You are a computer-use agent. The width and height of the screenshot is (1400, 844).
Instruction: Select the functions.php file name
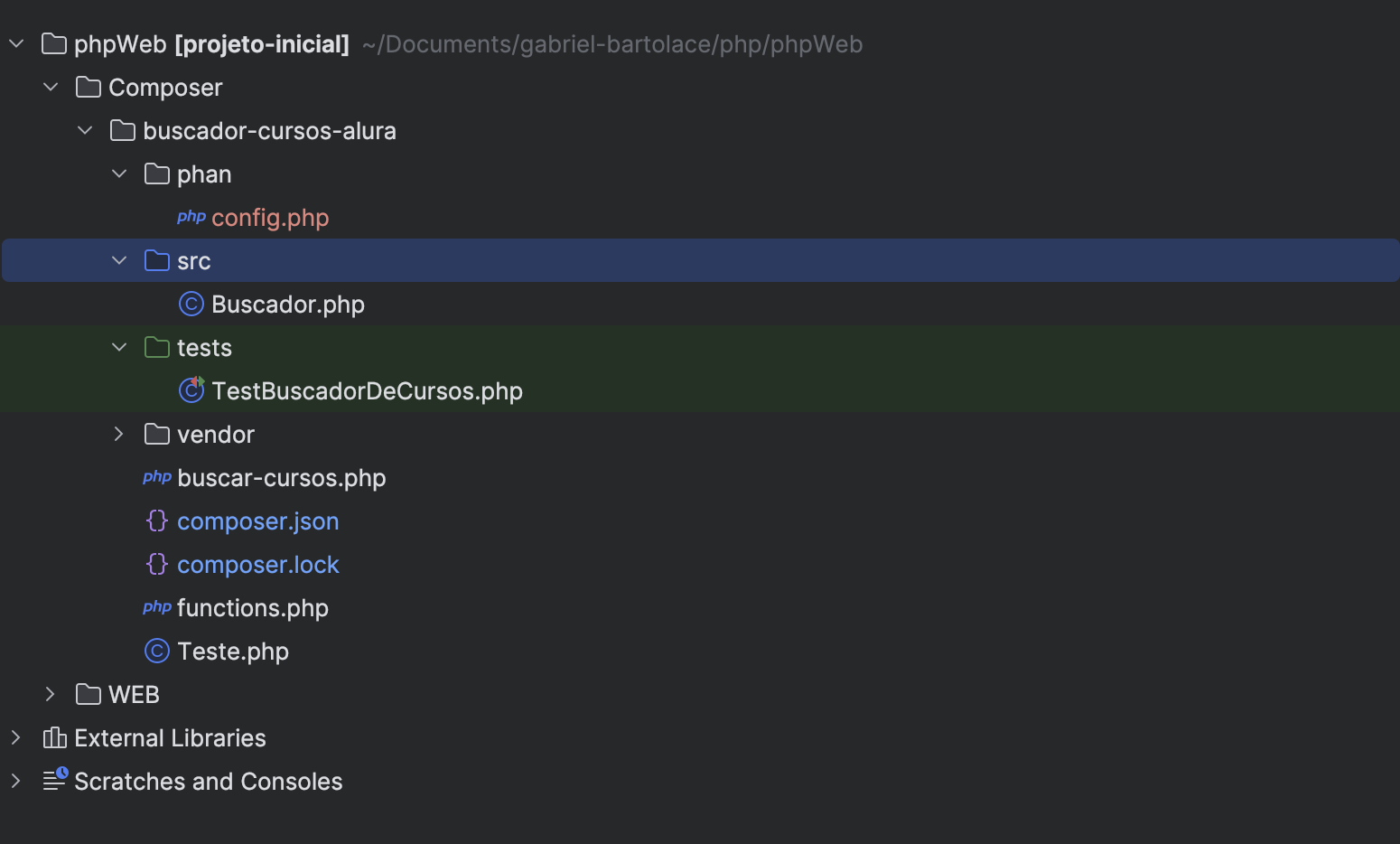coord(253,608)
